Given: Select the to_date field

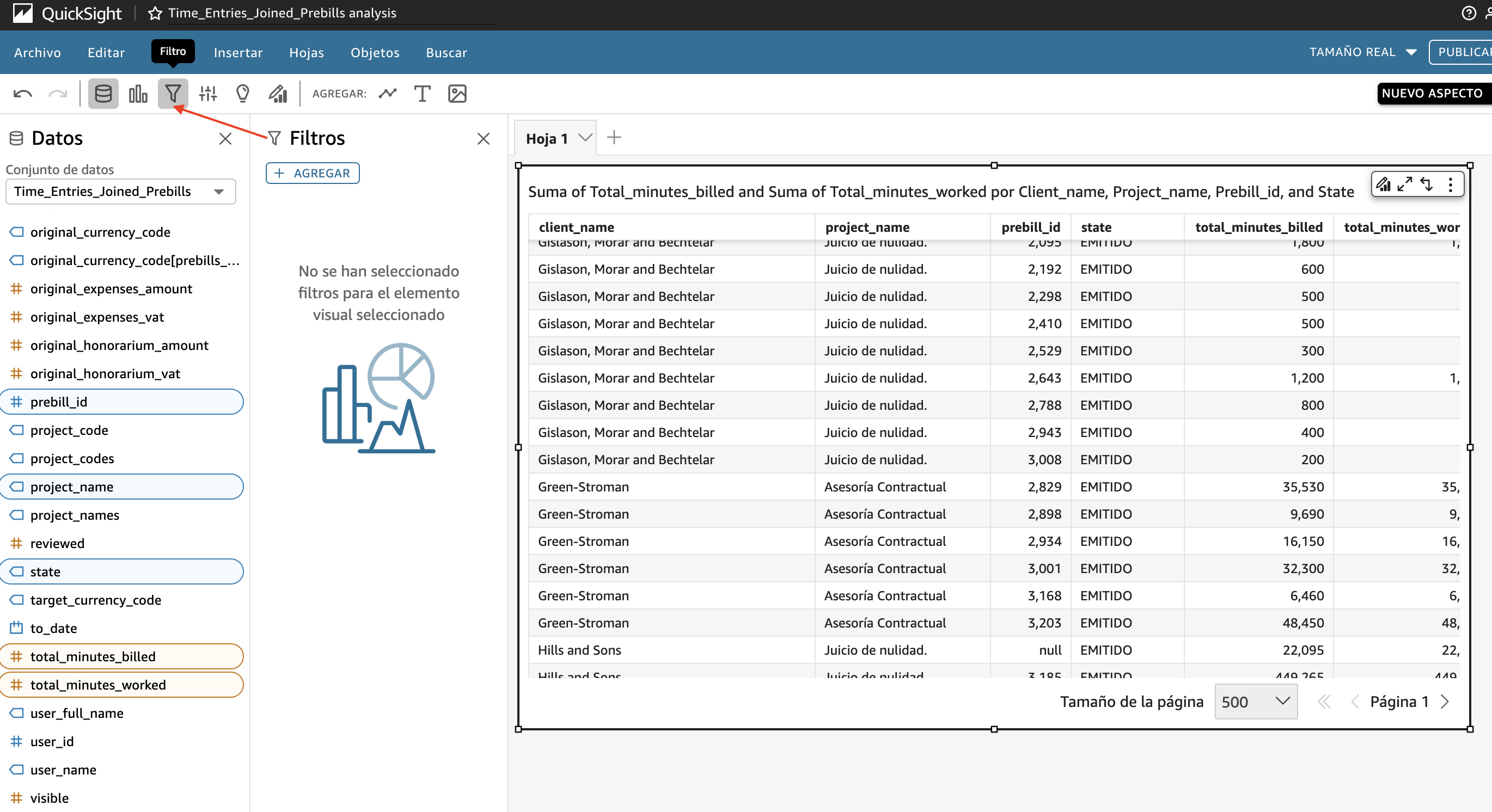Looking at the screenshot, I should (x=121, y=629).
